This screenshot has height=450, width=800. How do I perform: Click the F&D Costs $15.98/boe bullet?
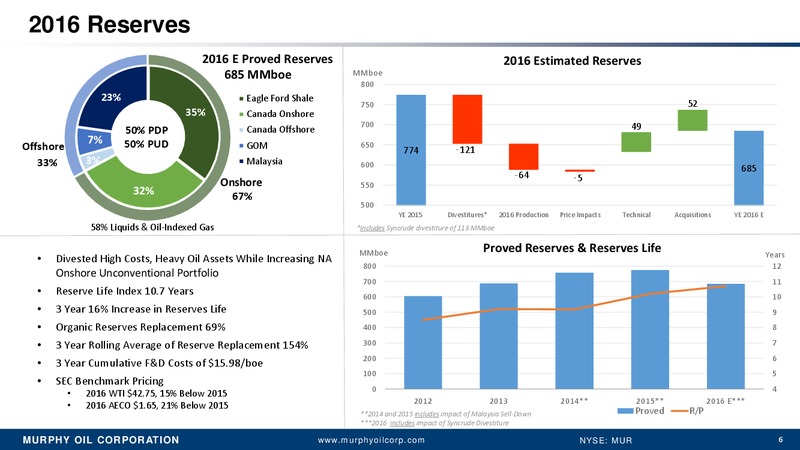click(x=159, y=363)
